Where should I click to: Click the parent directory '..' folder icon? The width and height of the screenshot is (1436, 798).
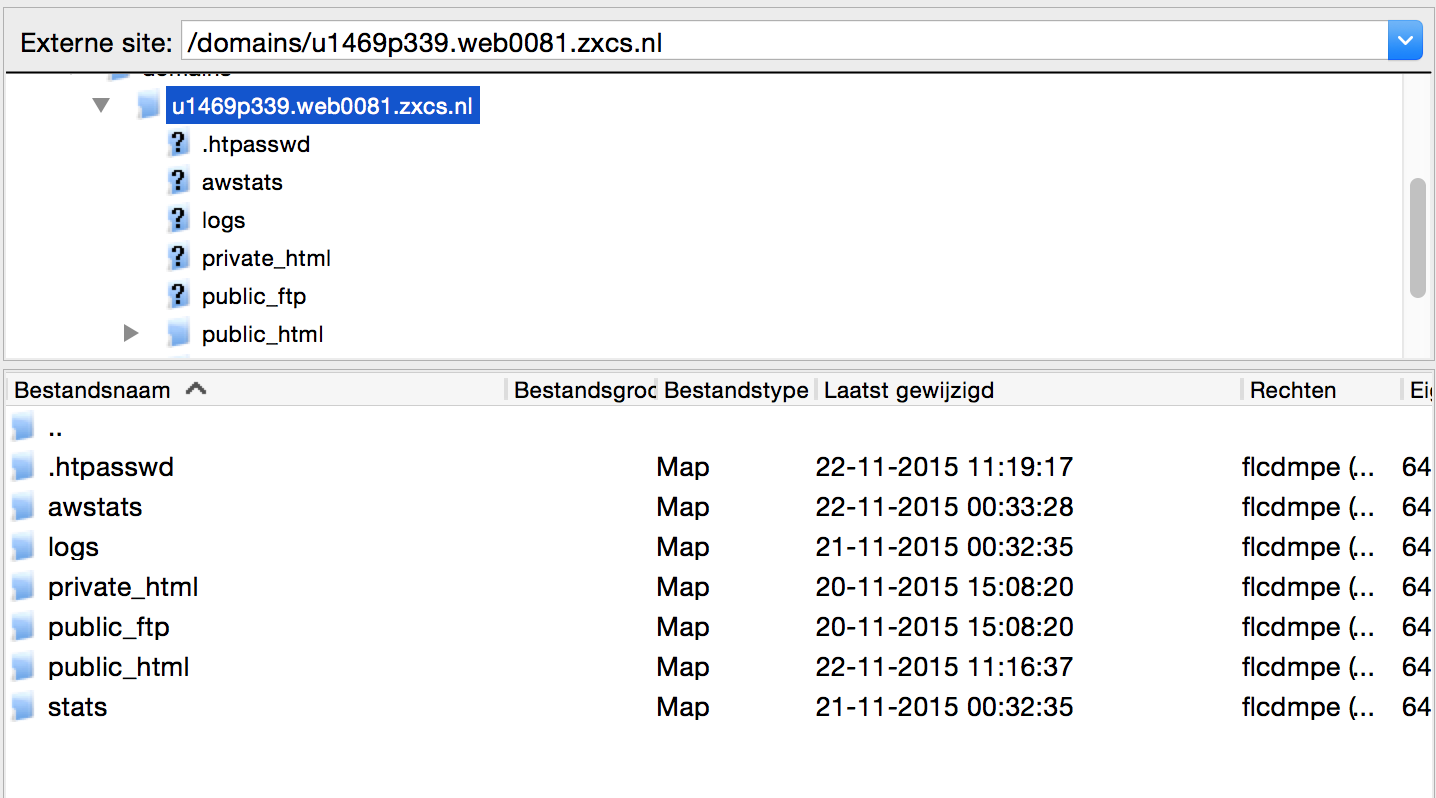tap(24, 429)
